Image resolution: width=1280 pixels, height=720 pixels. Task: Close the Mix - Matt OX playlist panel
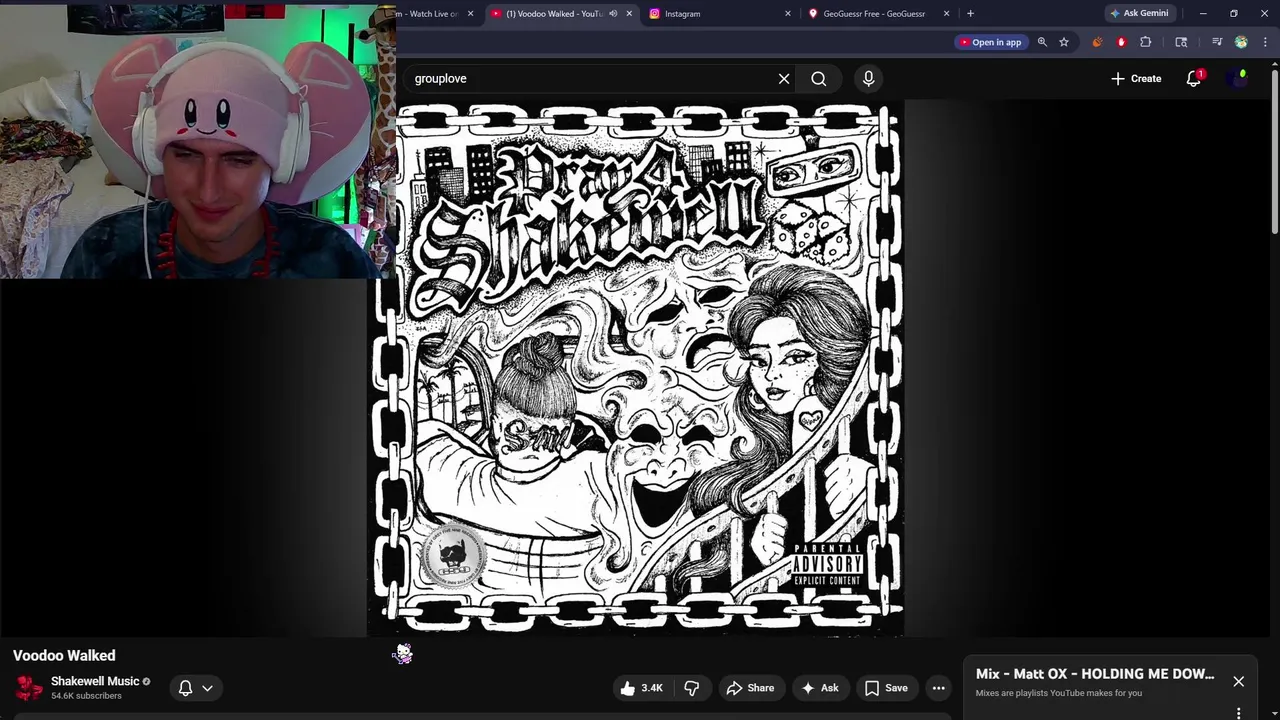(1238, 681)
